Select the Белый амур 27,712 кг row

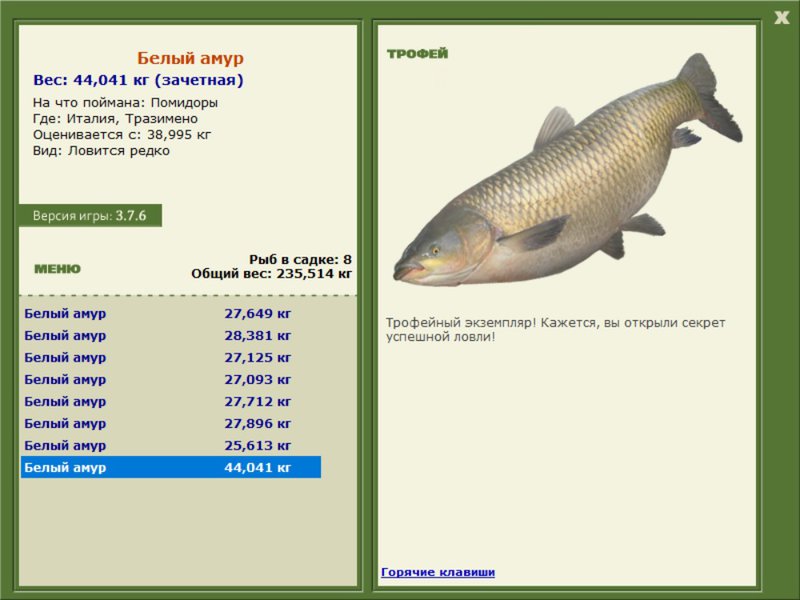pos(170,401)
